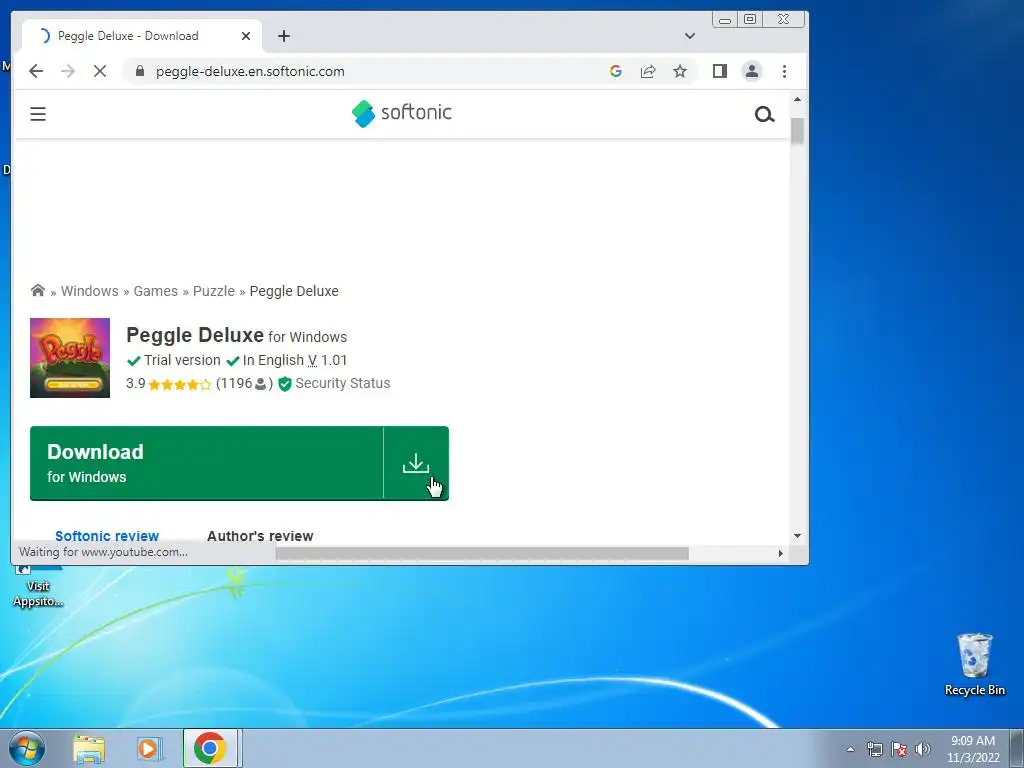The image size is (1024, 768).
Task: Open the Windows Start button
Action: coord(27,748)
